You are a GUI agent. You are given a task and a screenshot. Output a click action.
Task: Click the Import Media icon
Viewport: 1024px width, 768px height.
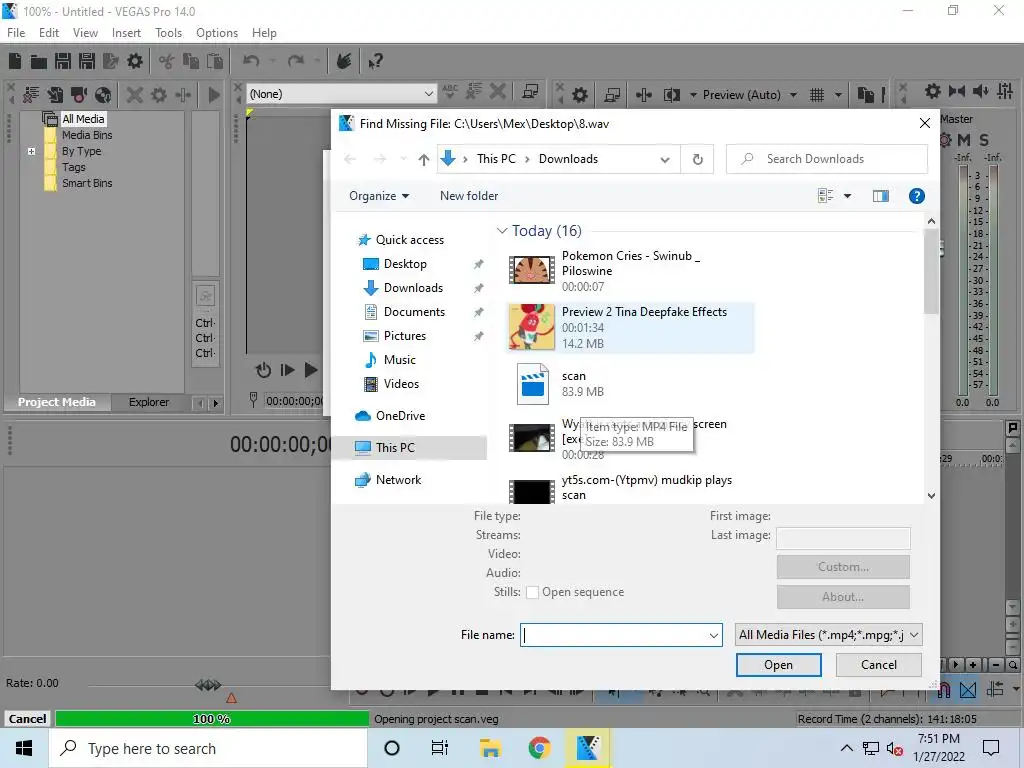(56, 95)
